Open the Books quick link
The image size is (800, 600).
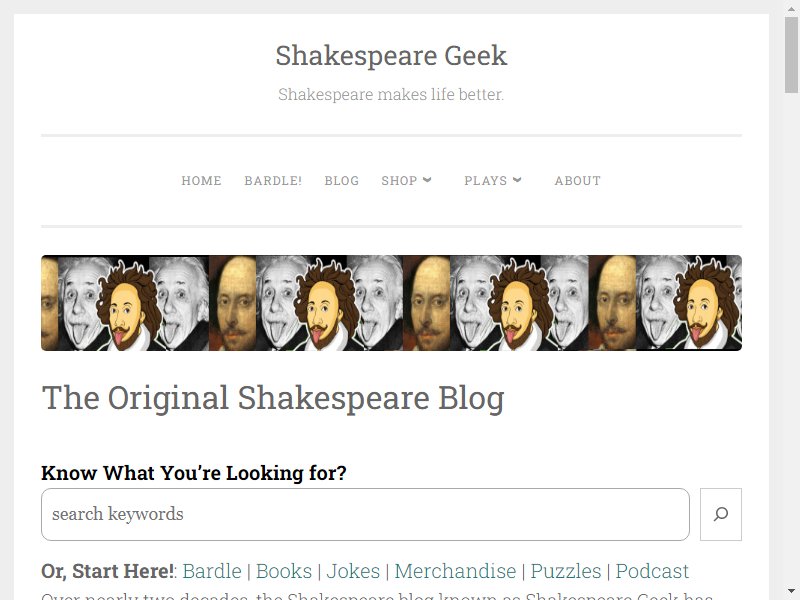pyautogui.click(x=284, y=571)
